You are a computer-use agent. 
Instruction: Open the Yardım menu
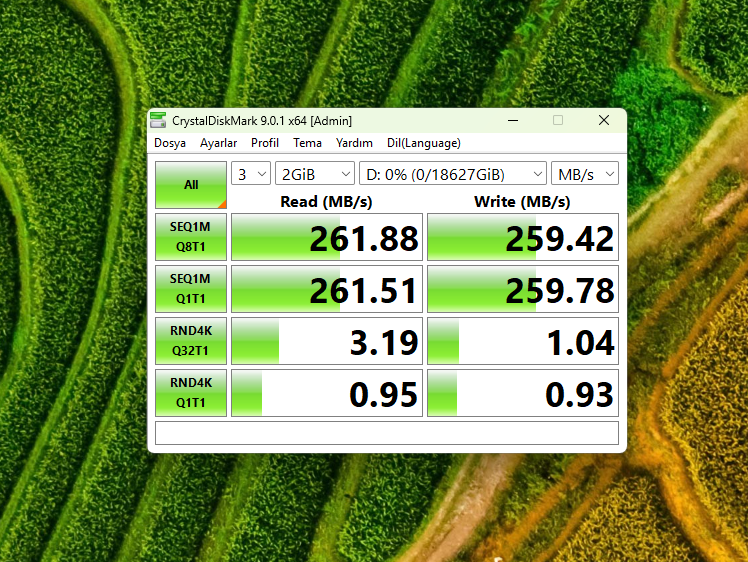pyautogui.click(x=354, y=143)
